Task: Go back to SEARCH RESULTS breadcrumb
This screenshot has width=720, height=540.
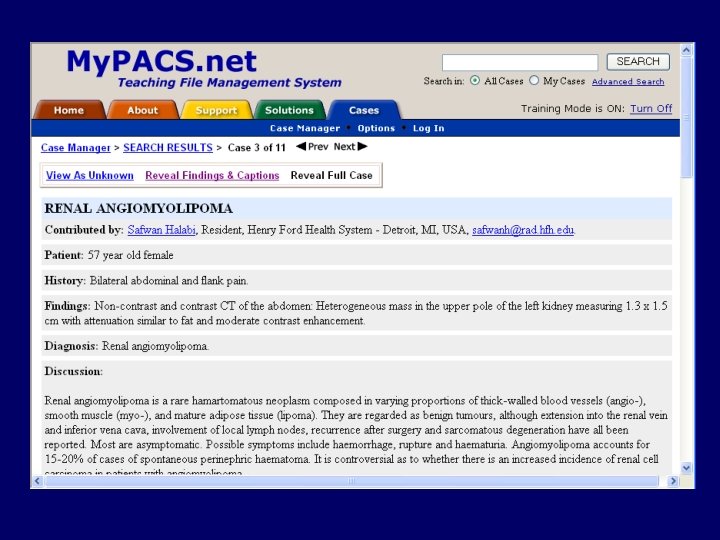Action: 168,148
